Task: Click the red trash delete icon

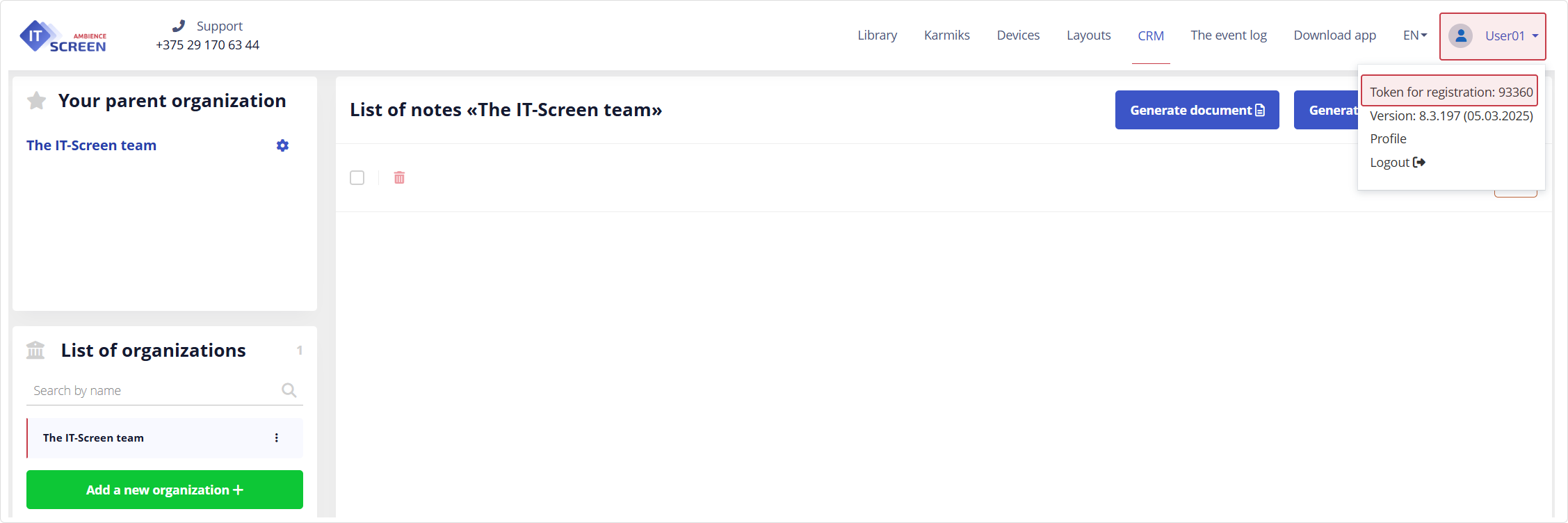Action: coord(399,178)
